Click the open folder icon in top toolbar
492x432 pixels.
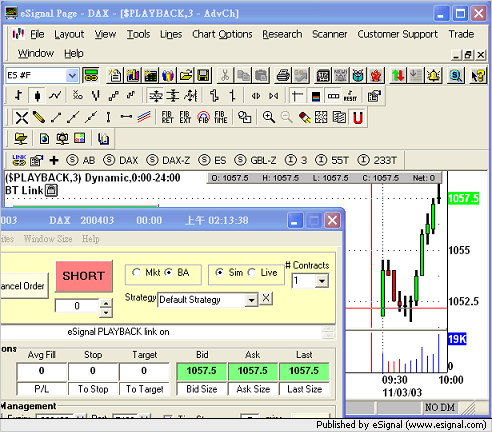(186, 75)
